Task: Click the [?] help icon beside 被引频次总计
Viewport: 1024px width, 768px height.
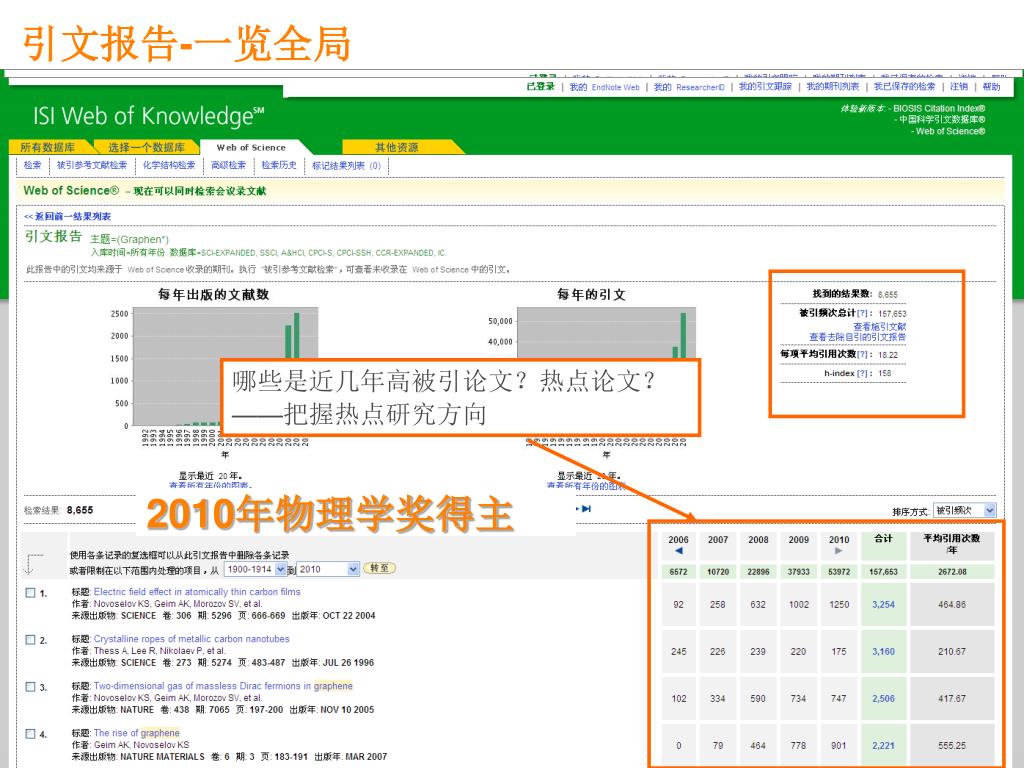Action: (863, 313)
